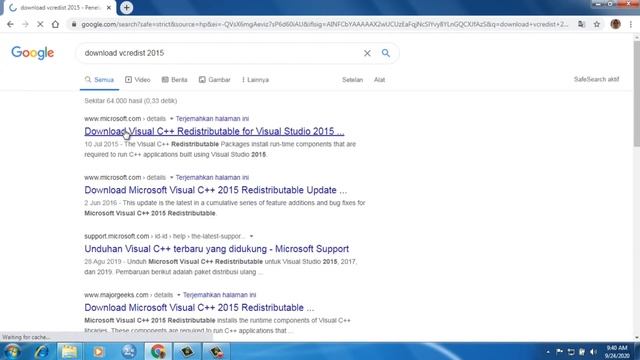Click the browser address bar URL

(324, 24)
